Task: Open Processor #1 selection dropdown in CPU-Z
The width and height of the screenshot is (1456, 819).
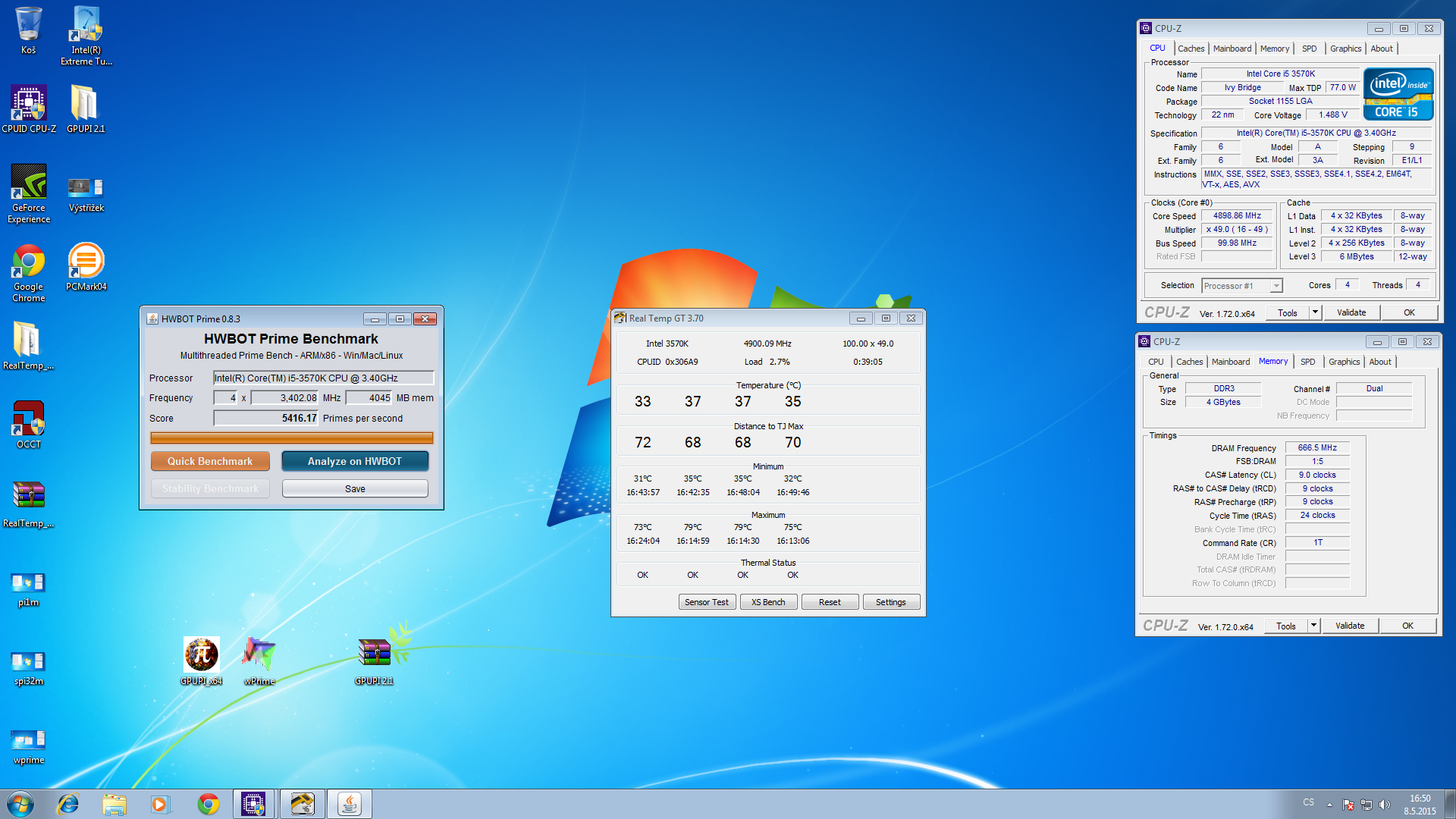Action: click(1242, 286)
